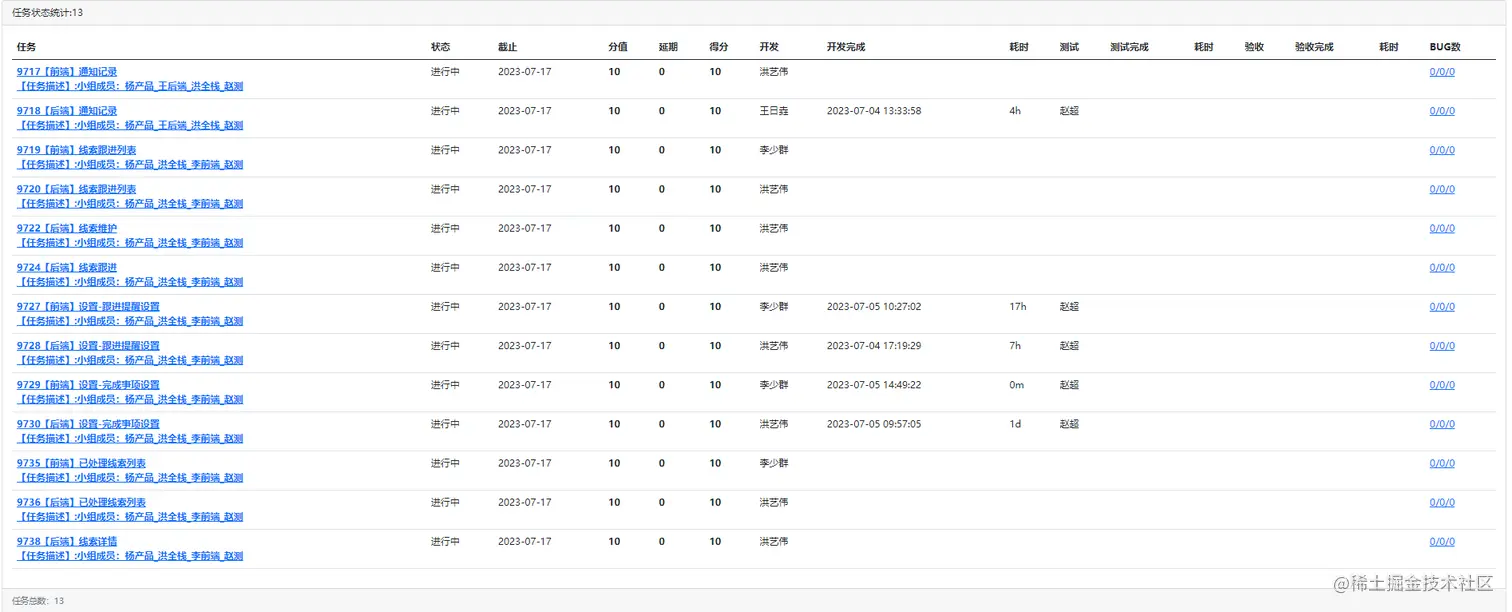
Task: Open the 0/0/0 BUG link for task 9717
Action: tap(1442, 72)
